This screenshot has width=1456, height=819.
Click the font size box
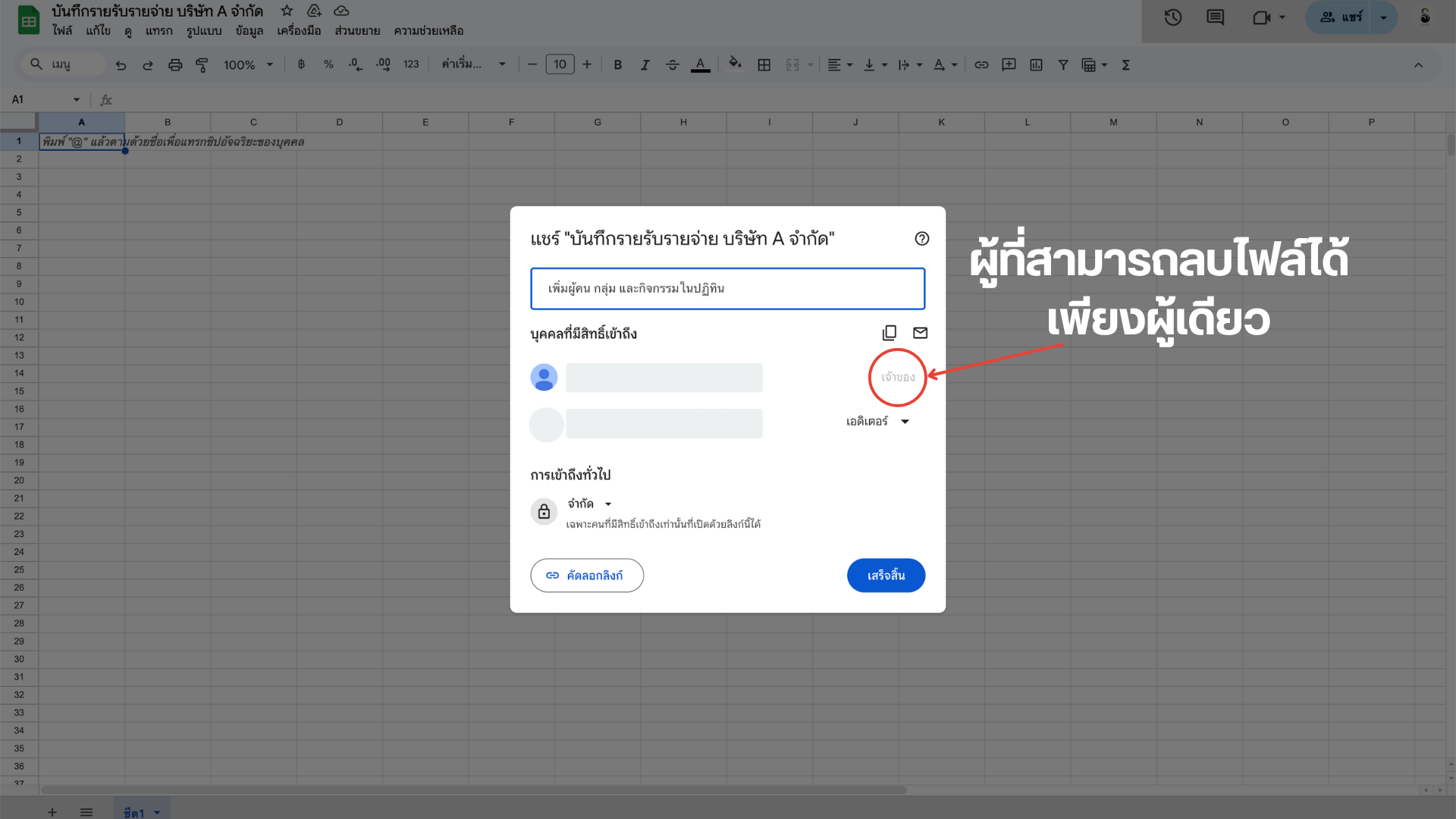click(560, 64)
